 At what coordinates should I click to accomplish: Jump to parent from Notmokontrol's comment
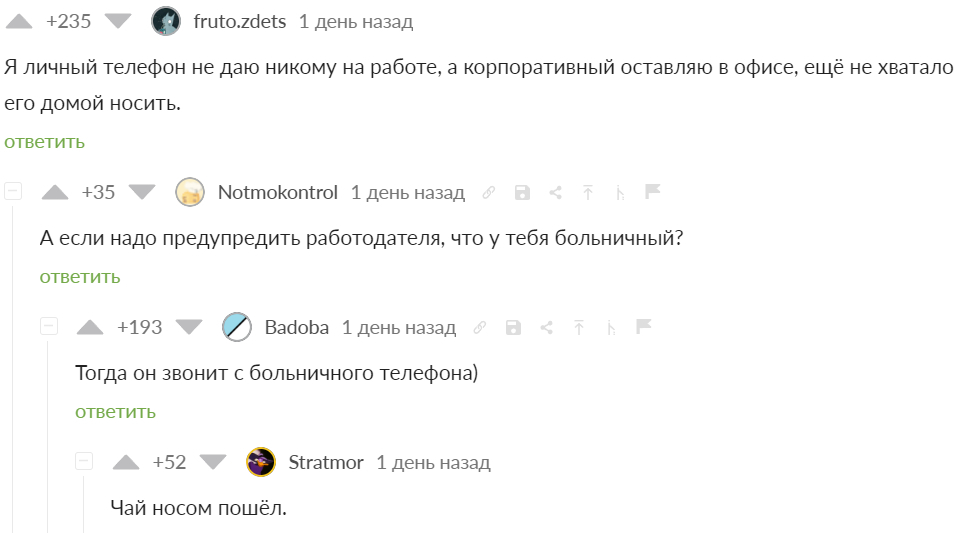(588, 193)
